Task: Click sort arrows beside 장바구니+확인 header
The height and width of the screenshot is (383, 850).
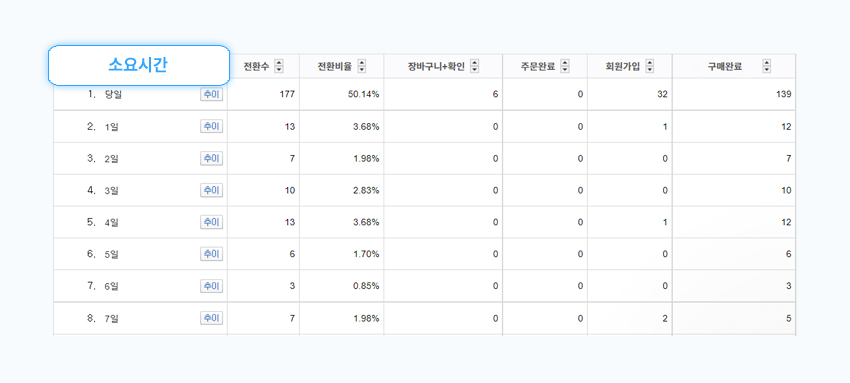Action: pyautogui.click(x=475, y=66)
